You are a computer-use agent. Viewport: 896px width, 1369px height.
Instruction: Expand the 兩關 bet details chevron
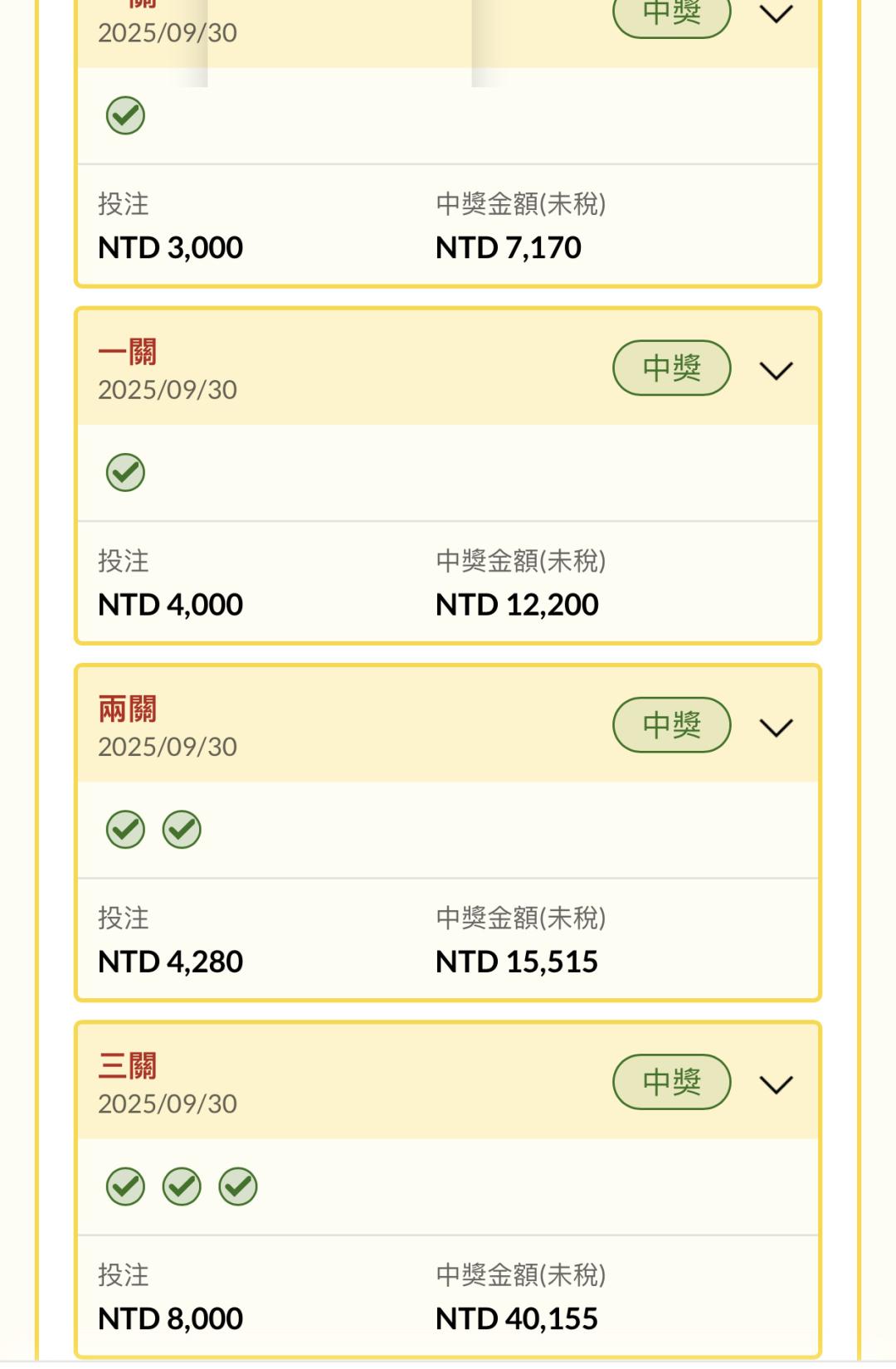click(x=777, y=728)
